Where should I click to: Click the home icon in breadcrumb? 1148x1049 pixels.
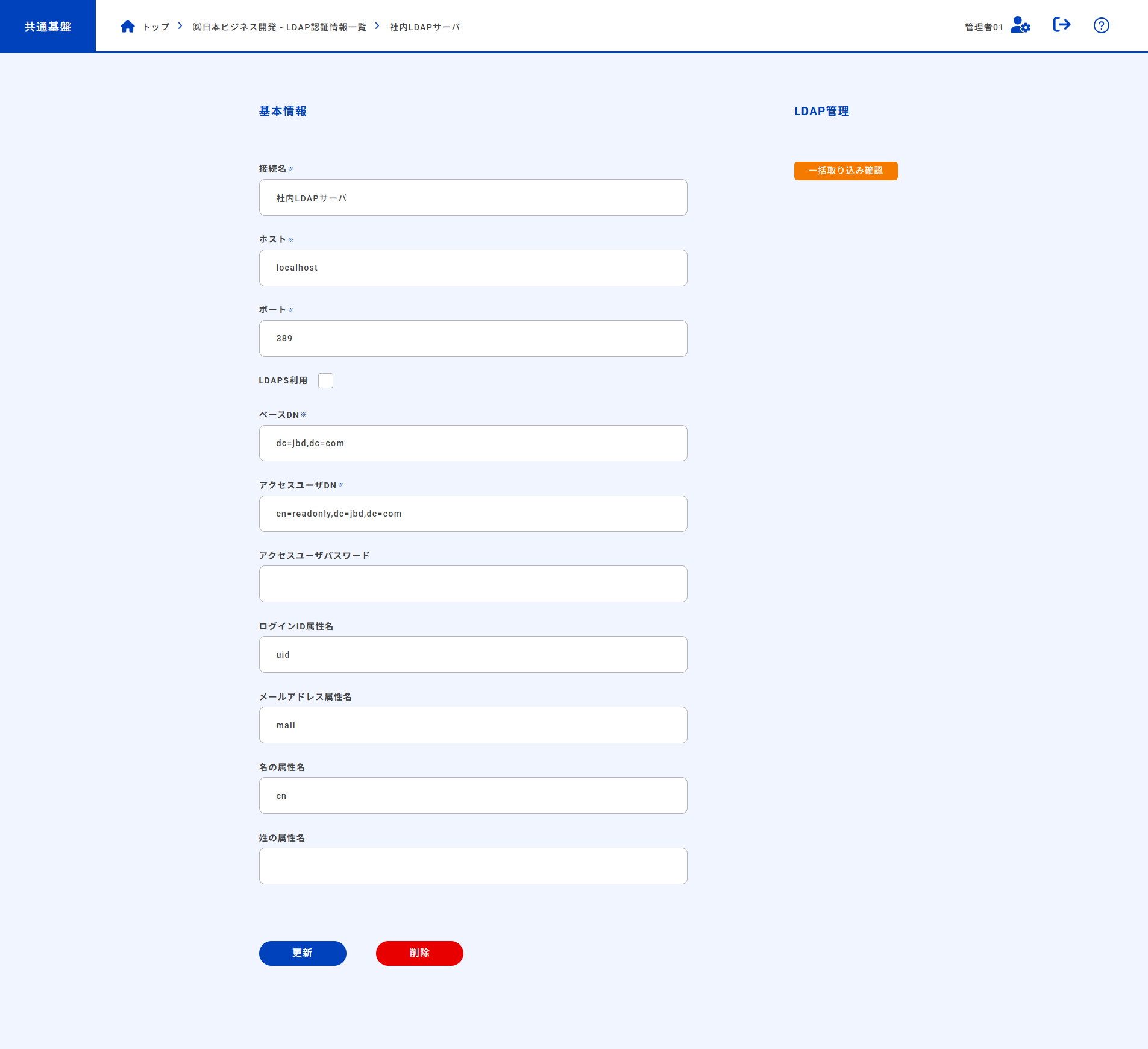127,27
